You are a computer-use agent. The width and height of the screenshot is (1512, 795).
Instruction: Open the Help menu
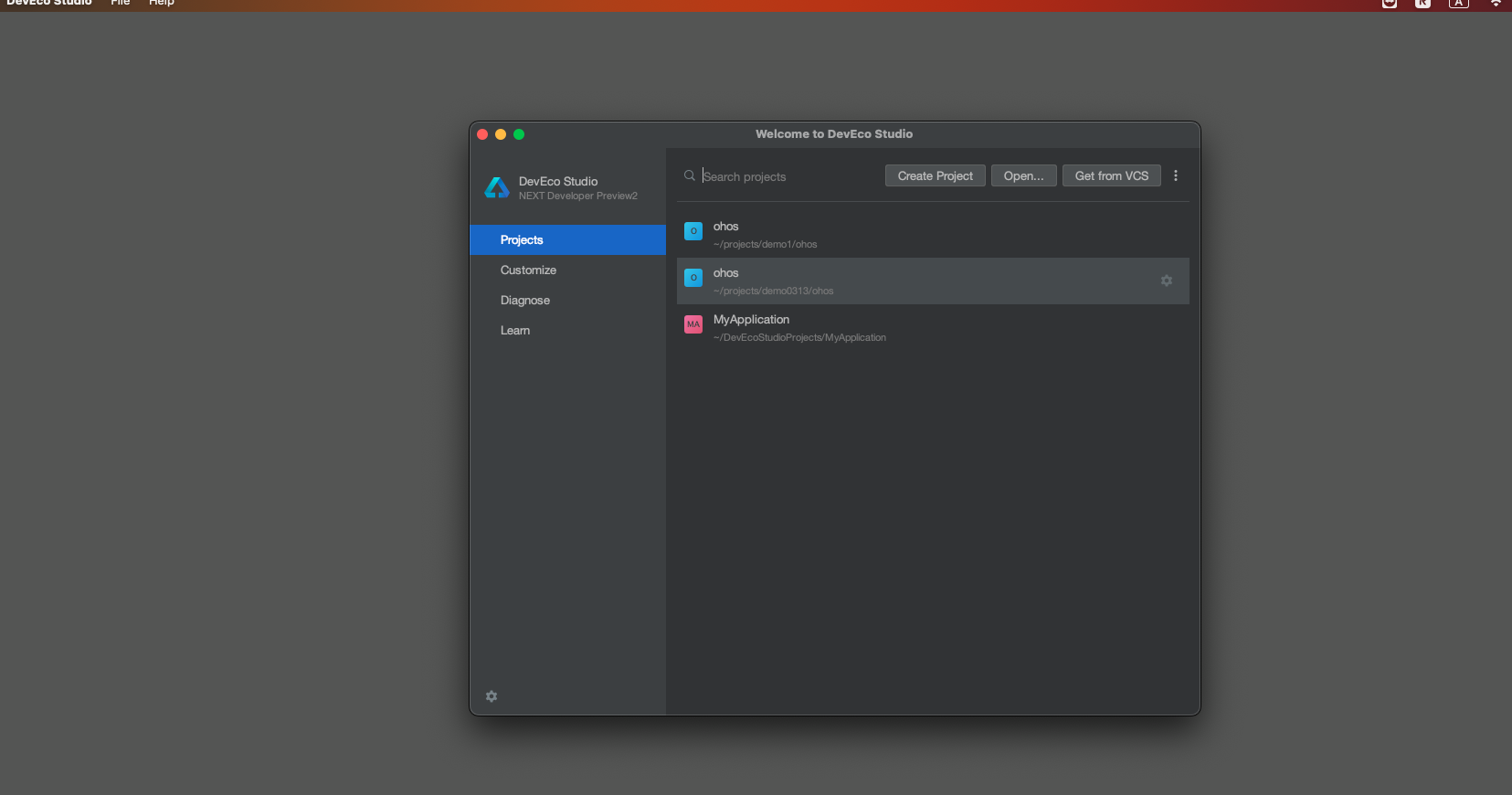tap(162, 4)
